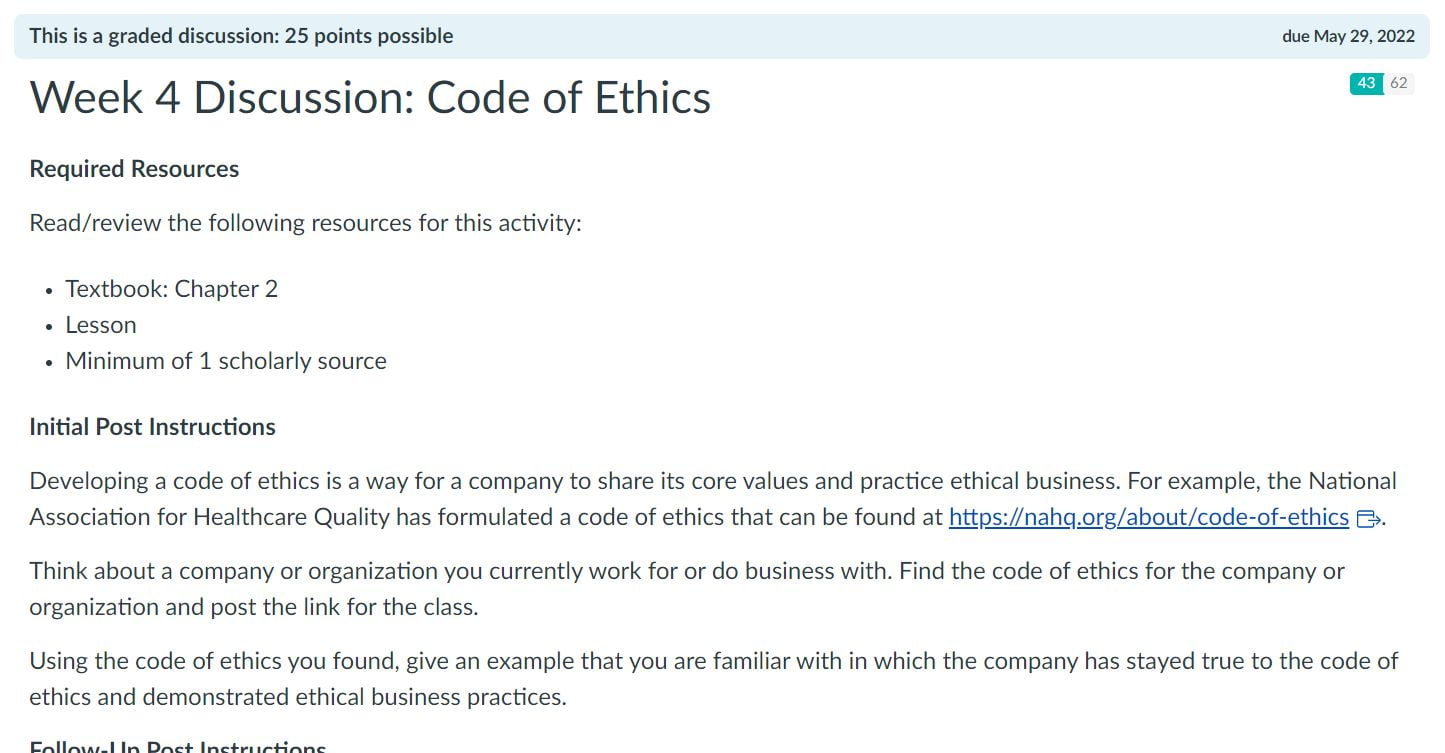
Task: Open the nahq.org code-of-ethics link
Action: pos(1148,517)
